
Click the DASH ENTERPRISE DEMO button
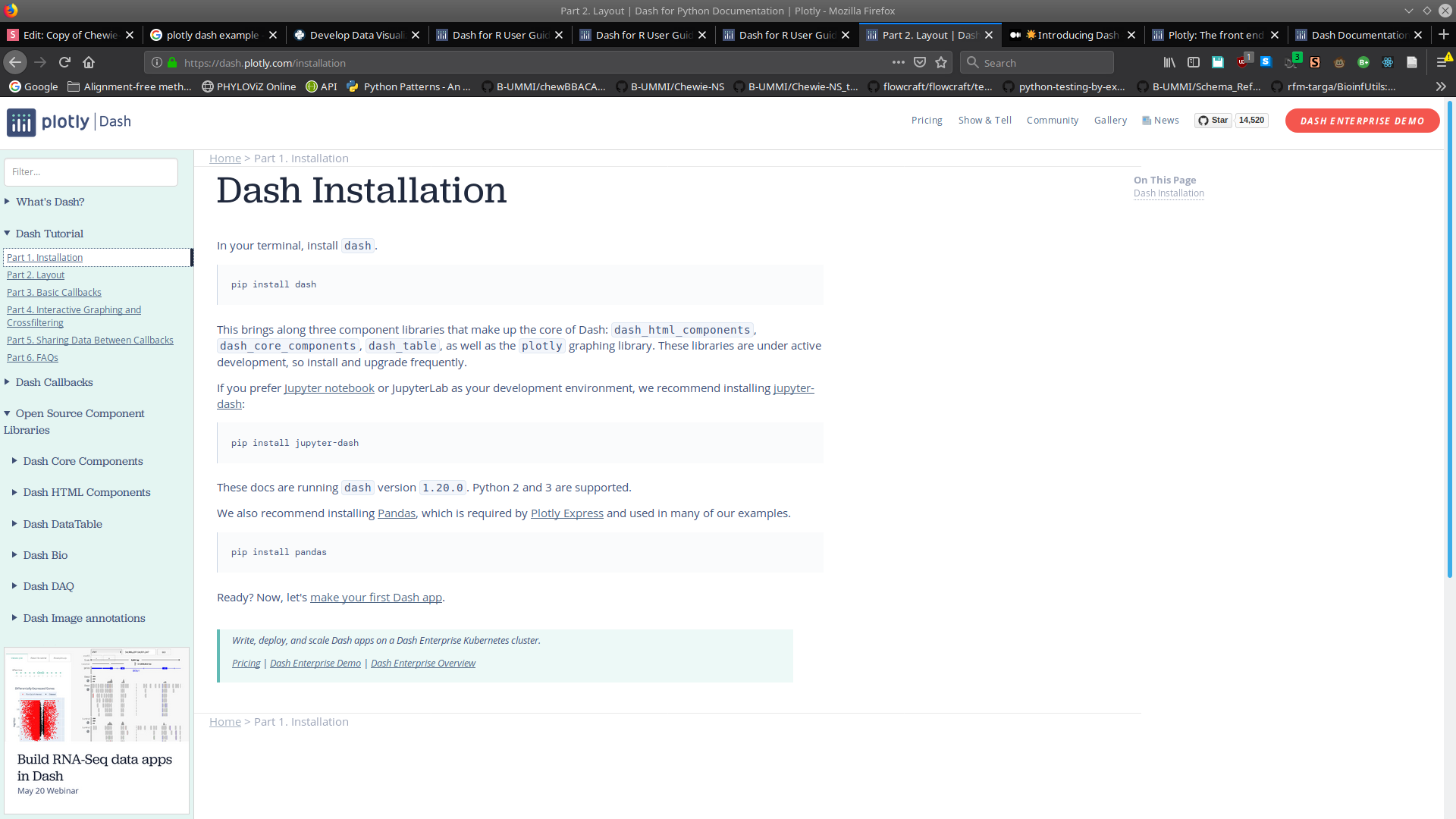coord(1362,121)
